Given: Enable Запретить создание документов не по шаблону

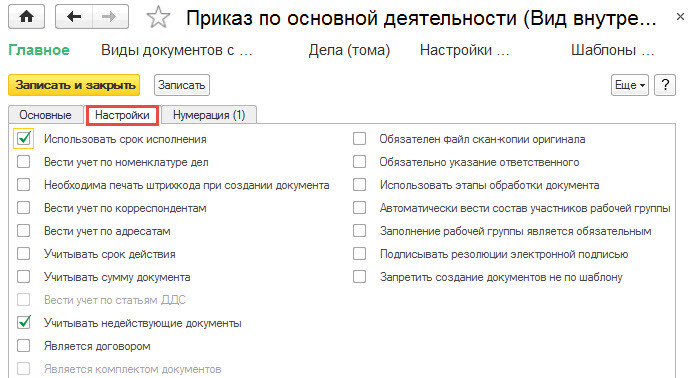Looking at the screenshot, I should (x=359, y=277).
